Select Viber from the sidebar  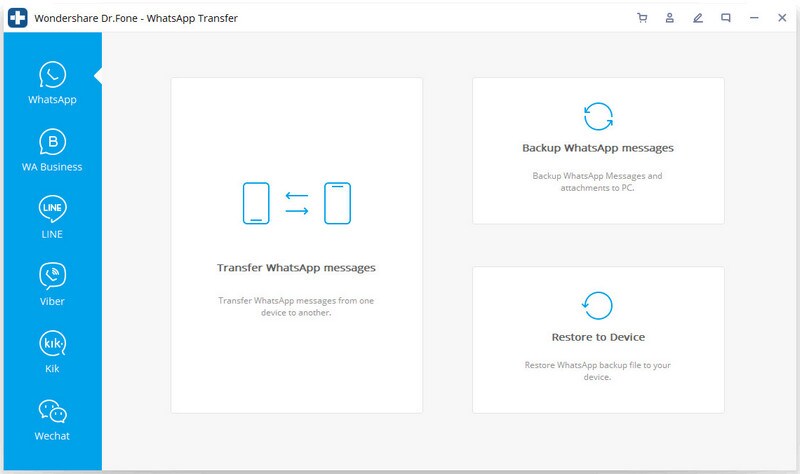pos(52,285)
